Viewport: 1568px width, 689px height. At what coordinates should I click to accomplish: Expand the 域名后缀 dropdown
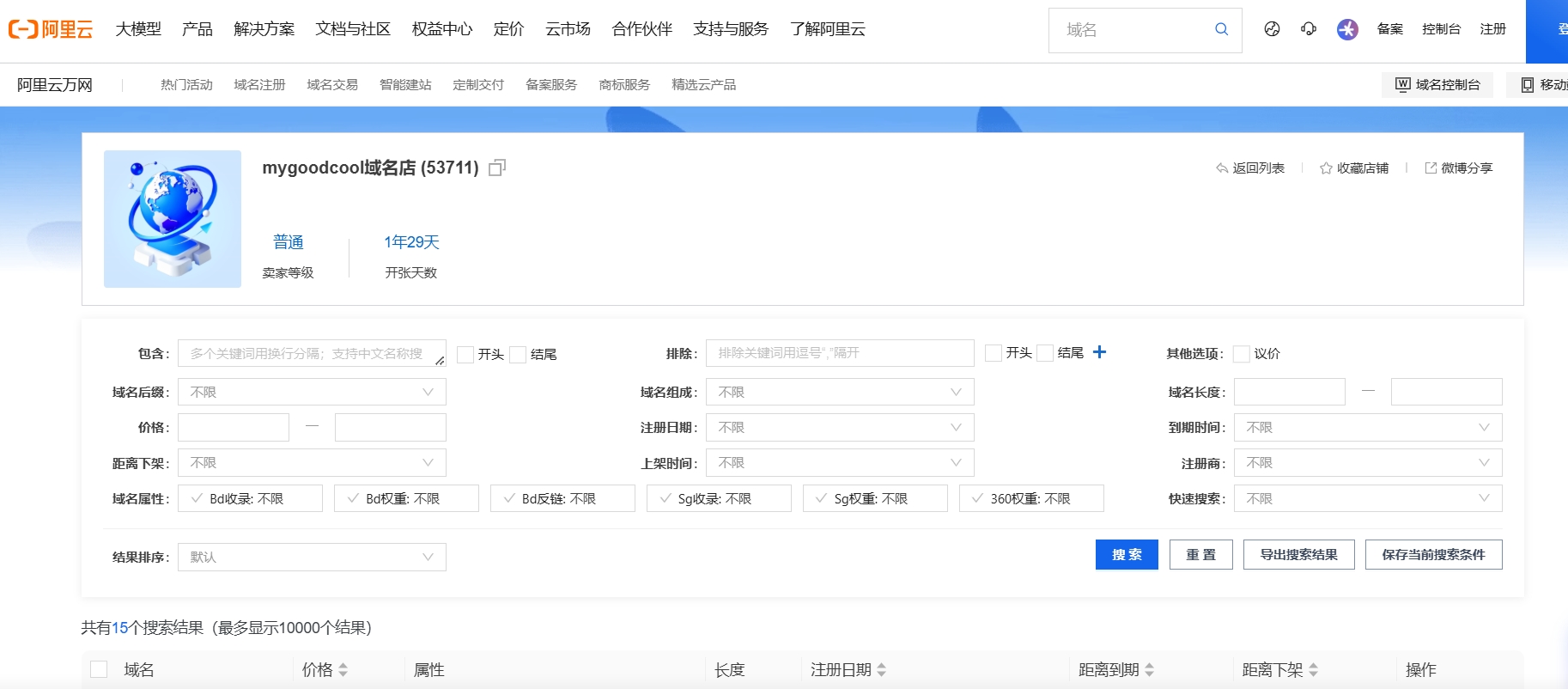click(312, 392)
